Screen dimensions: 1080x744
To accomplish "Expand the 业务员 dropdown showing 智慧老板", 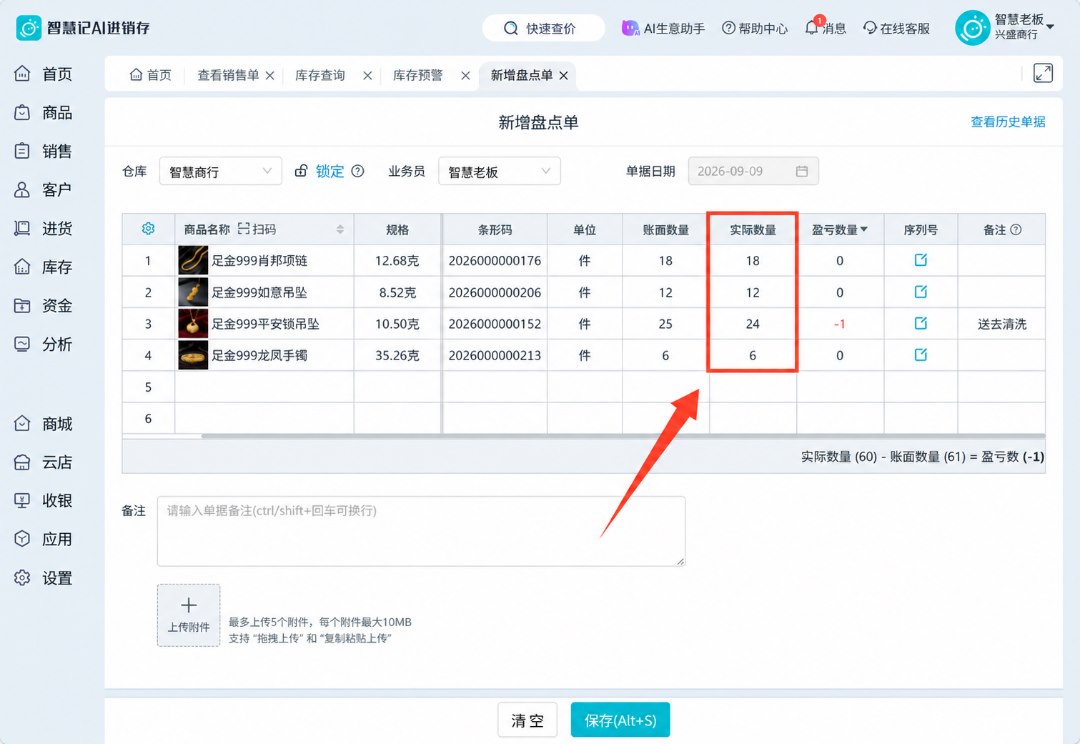I will (x=499, y=172).
